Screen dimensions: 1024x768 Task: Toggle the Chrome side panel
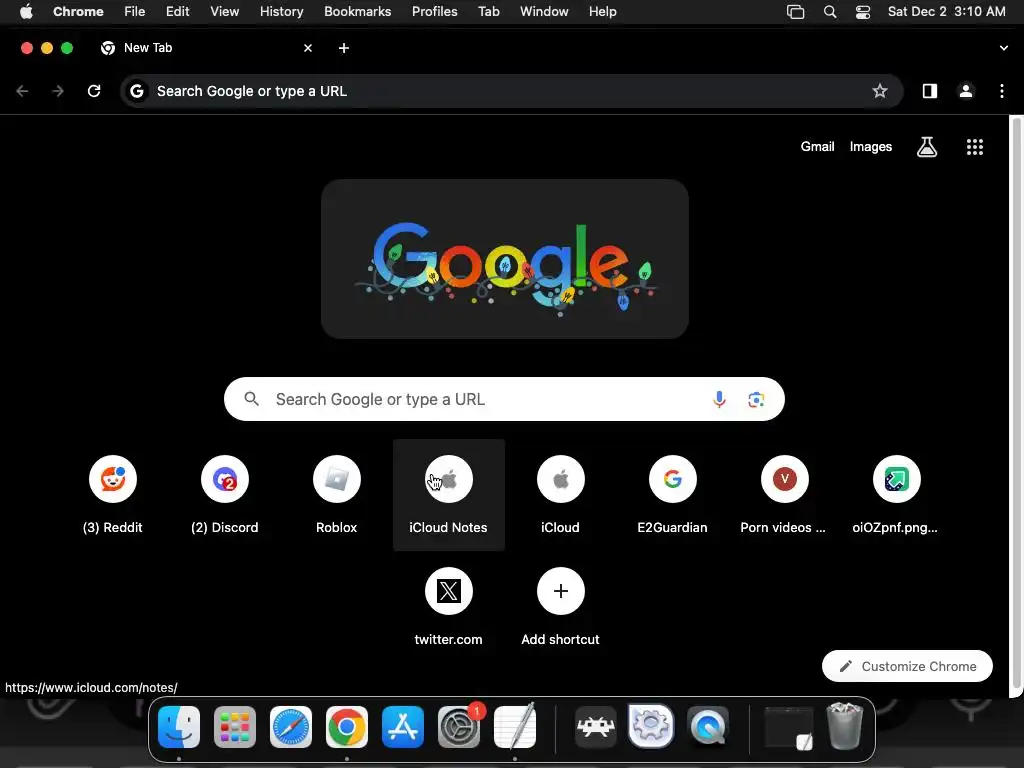[x=929, y=91]
